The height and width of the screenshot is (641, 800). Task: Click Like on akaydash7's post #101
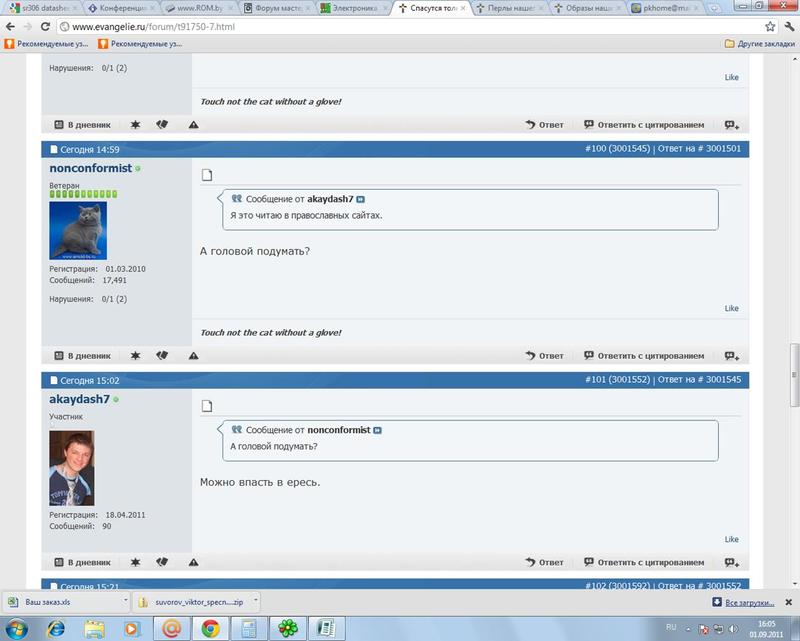[731, 539]
